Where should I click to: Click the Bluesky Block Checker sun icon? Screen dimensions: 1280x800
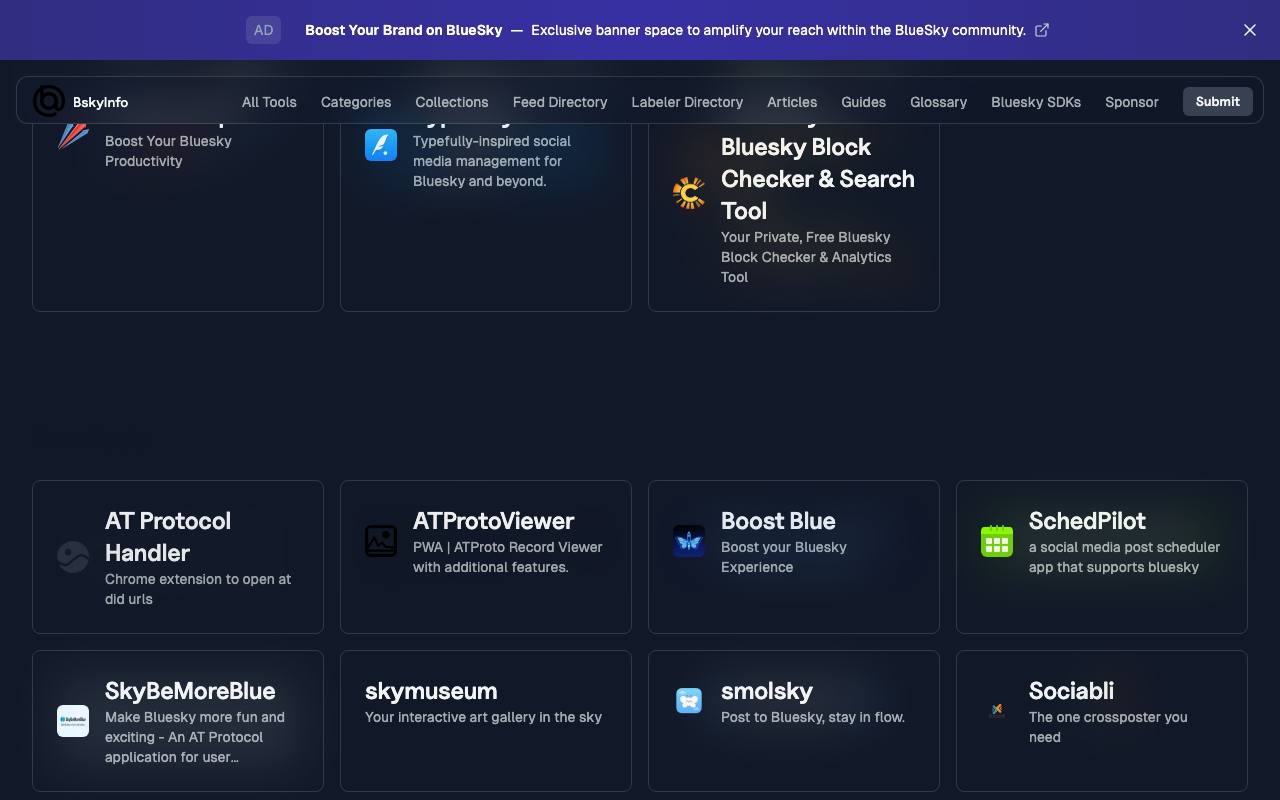(x=689, y=193)
